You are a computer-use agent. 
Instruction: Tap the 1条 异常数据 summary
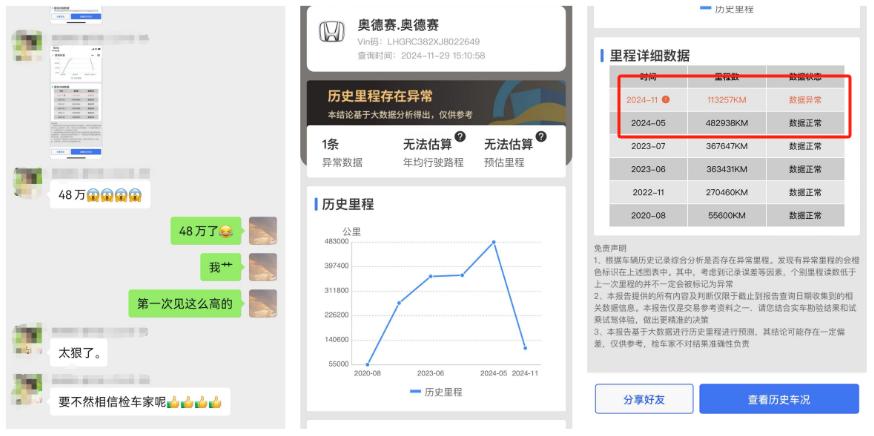342,151
